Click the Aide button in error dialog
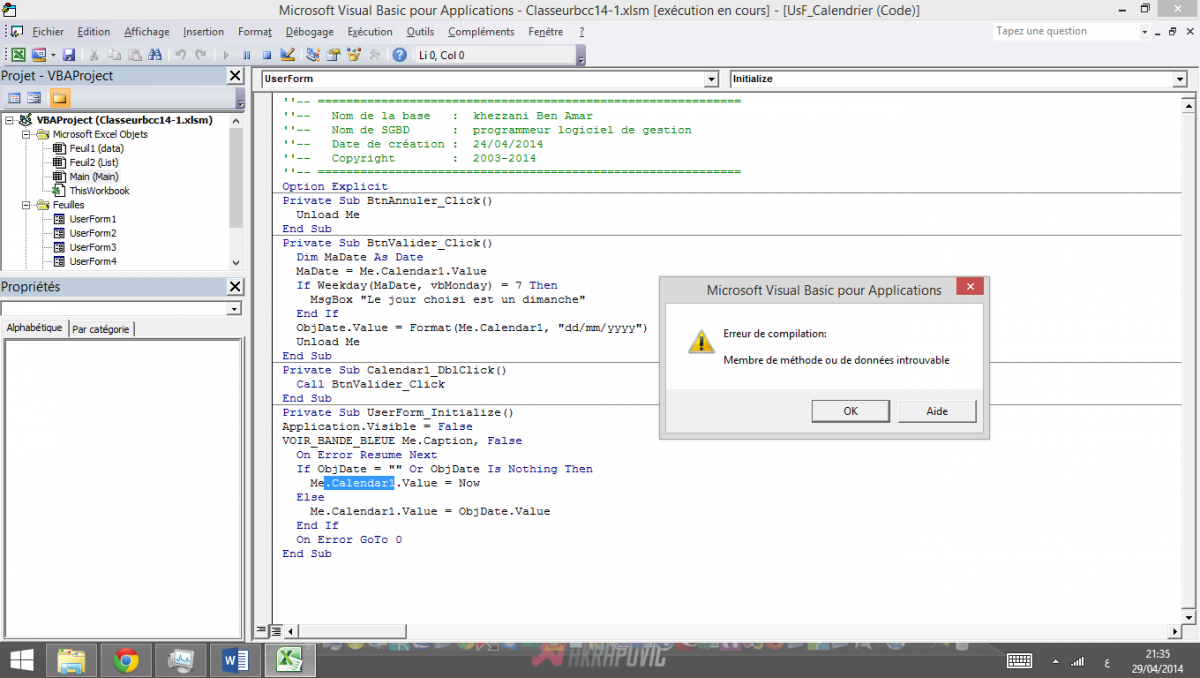The image size is (1200, 678). (x=937, y=411)
